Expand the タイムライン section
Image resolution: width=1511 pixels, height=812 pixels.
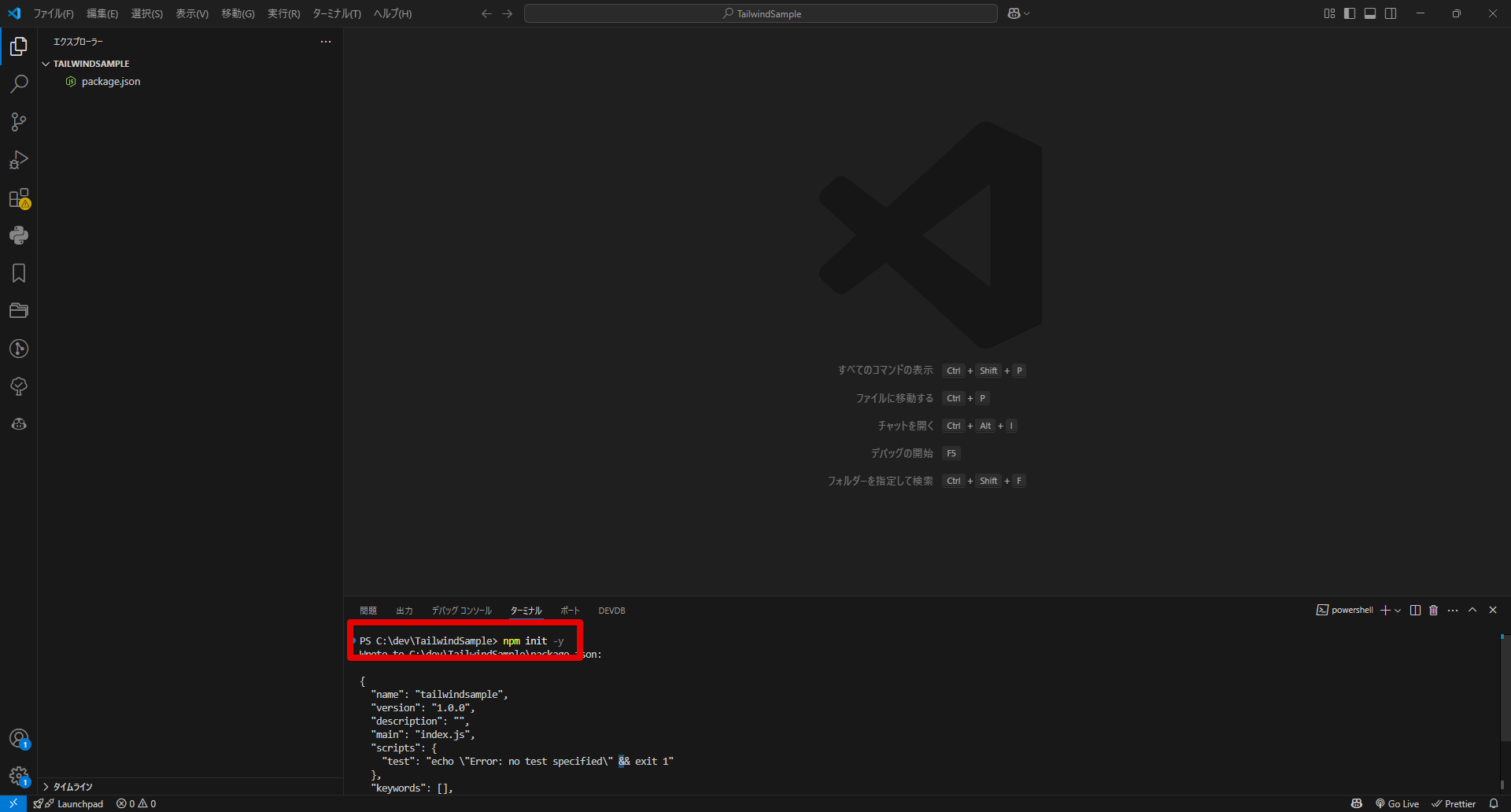tap(190, 787)
